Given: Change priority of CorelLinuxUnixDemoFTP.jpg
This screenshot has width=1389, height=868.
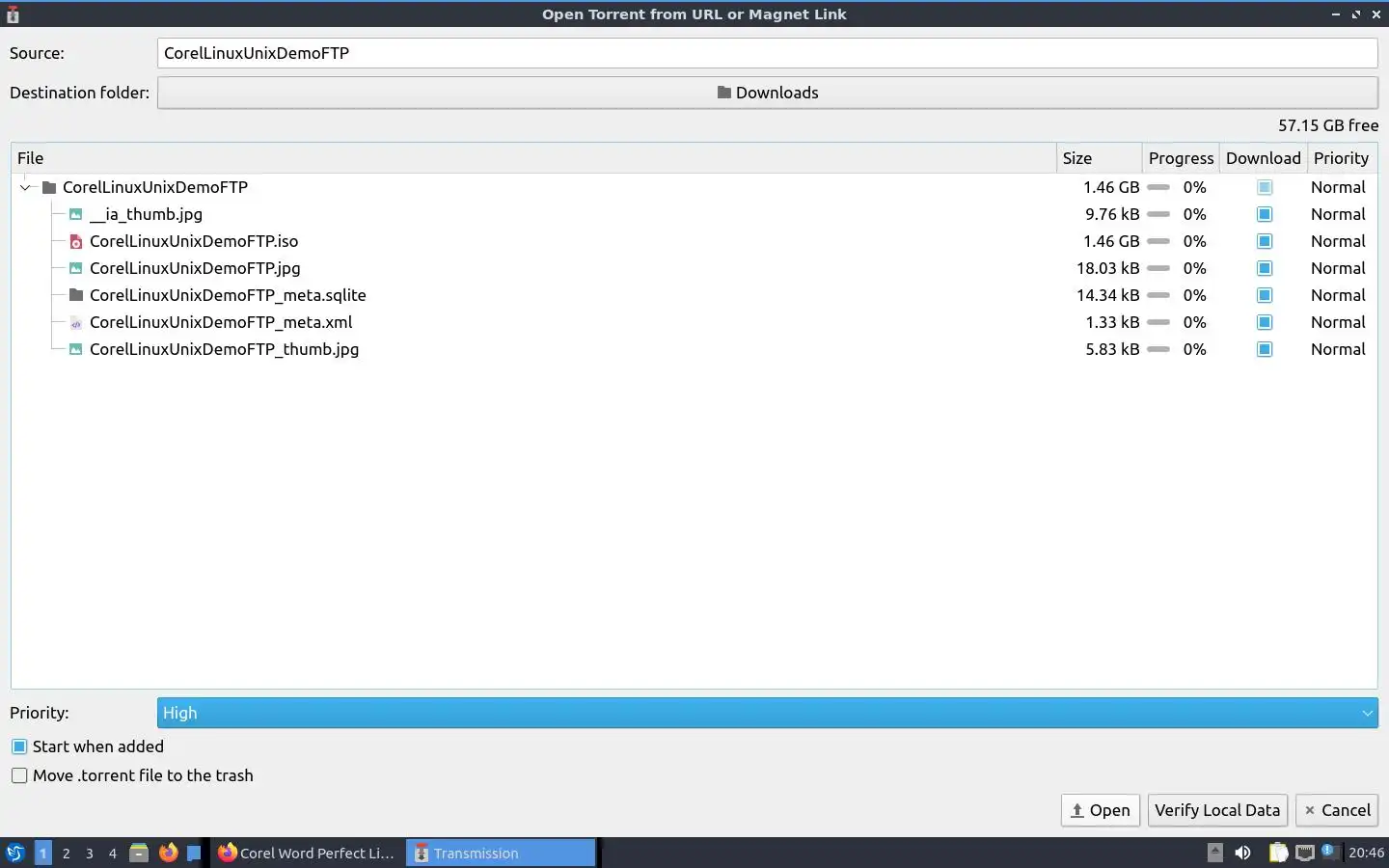Looking at the screenshot, I should pyautogui.click(x=1338, y=268).
